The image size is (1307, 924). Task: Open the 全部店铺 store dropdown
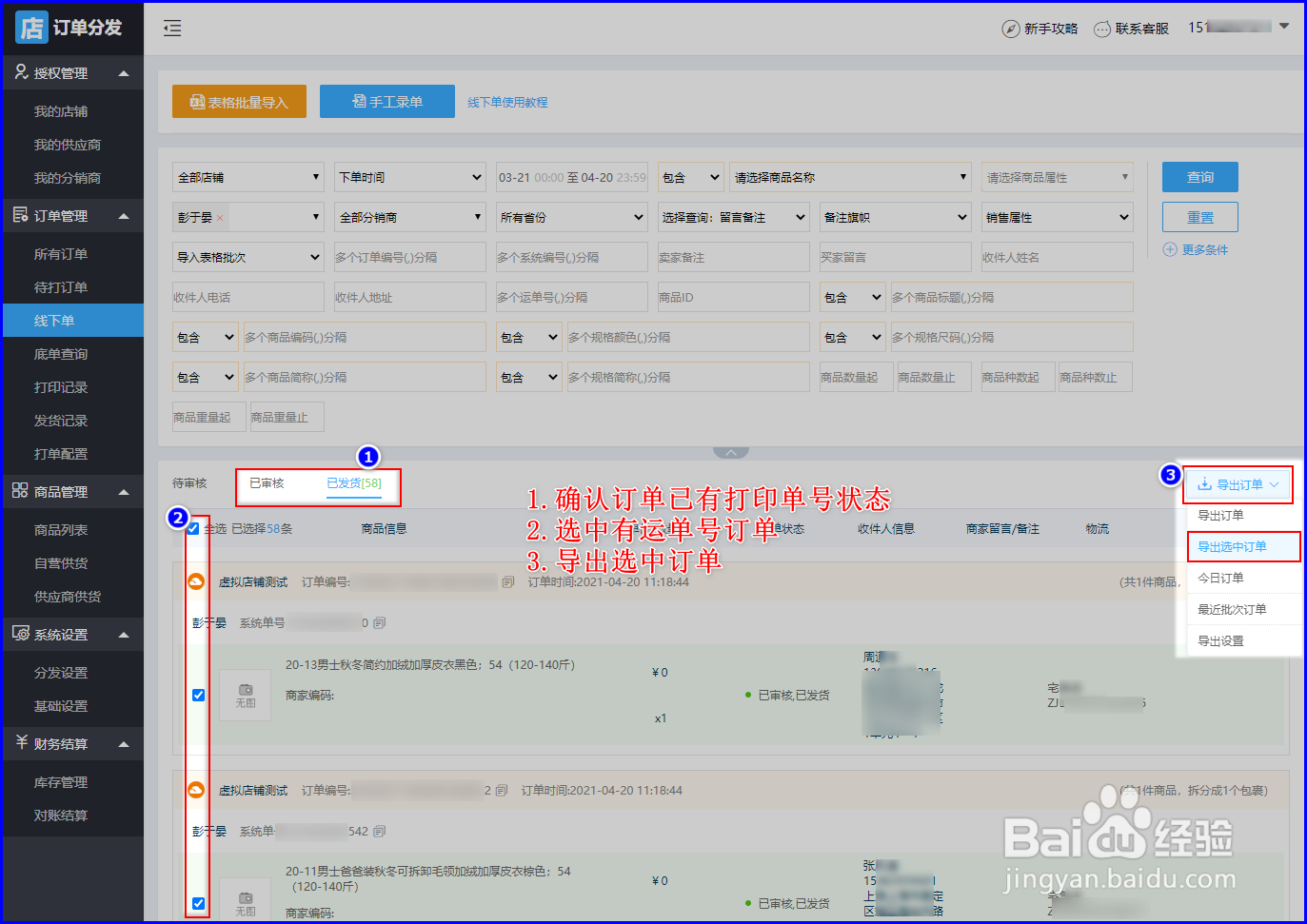248,177
